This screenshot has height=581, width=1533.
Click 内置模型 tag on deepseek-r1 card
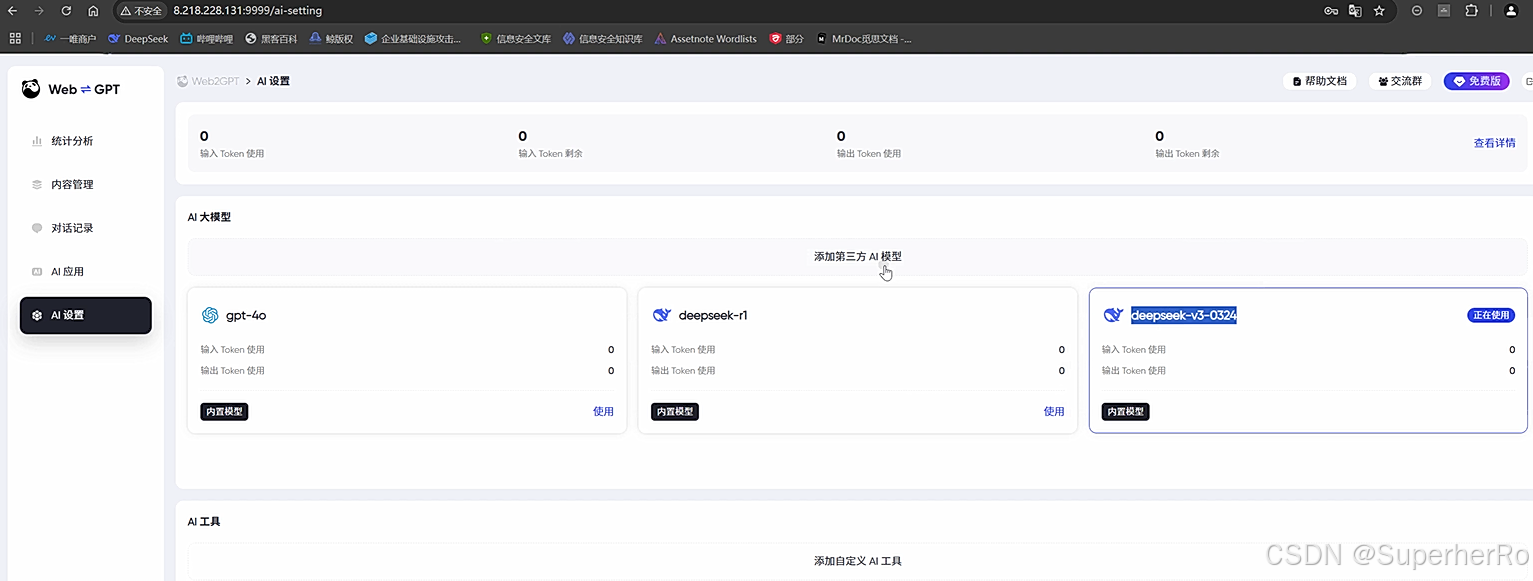point(675,411)
